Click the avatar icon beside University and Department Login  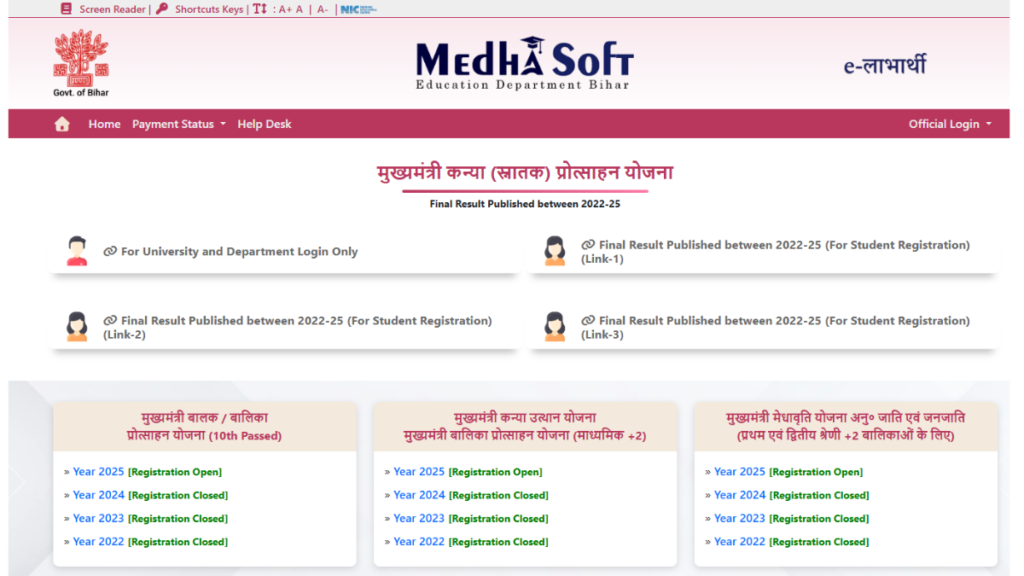(x=77, y=251)
